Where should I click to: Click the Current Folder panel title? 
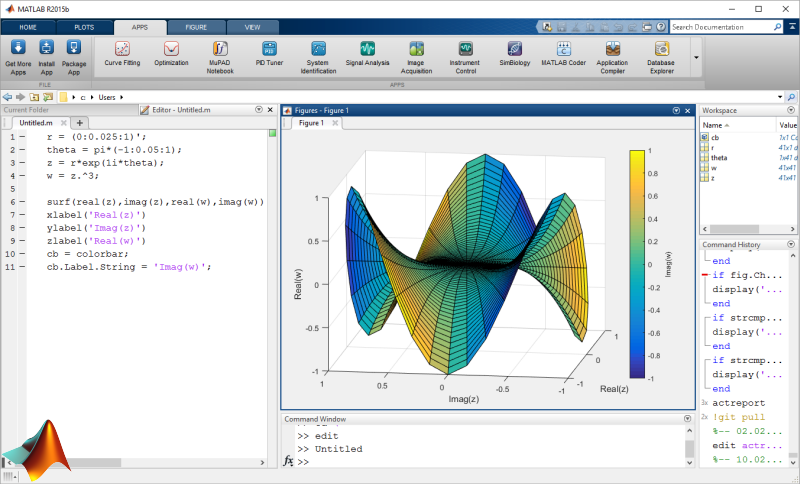click(27, 110)
